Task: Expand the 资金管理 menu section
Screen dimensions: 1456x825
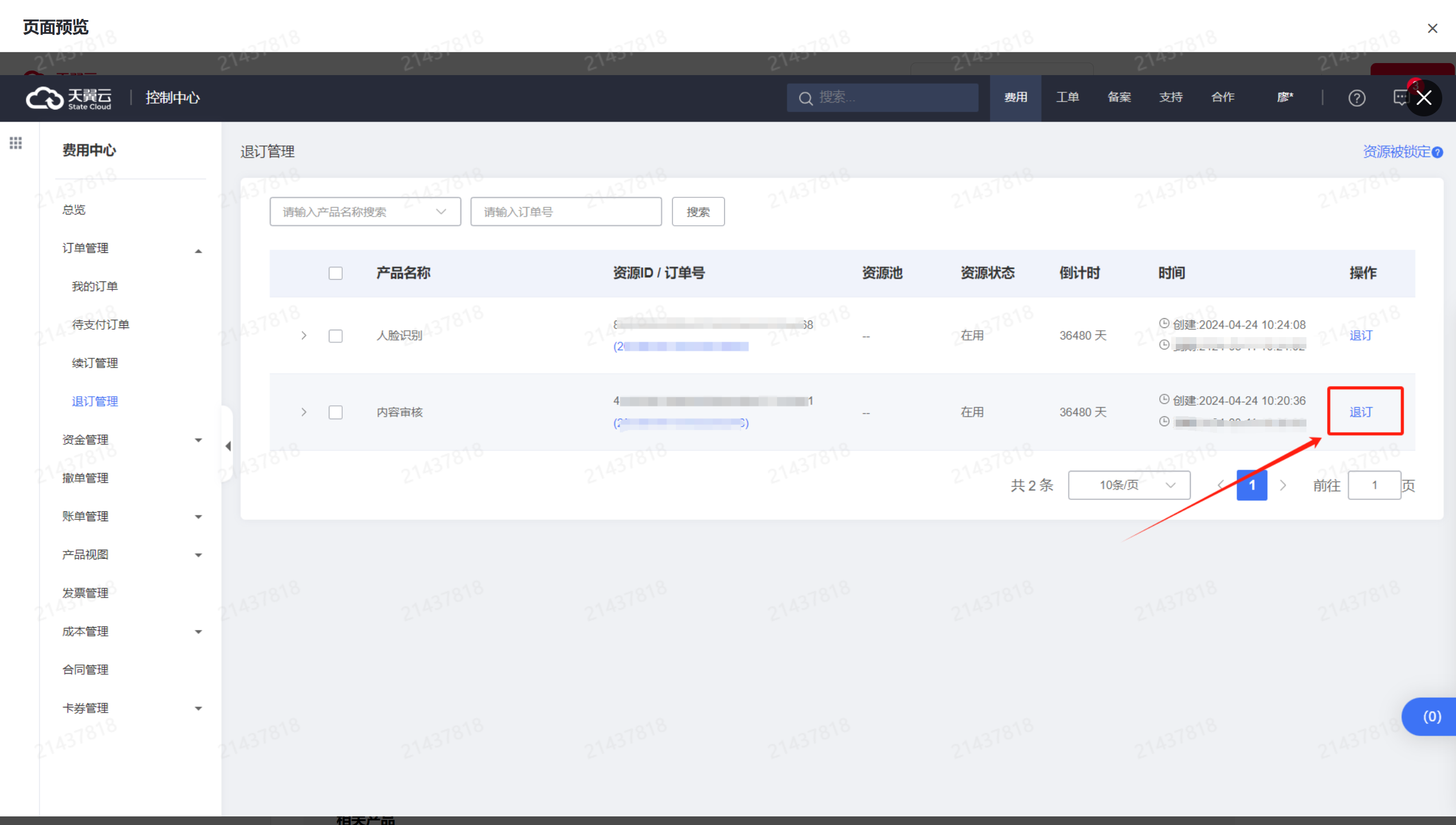Action: [198, 440]
